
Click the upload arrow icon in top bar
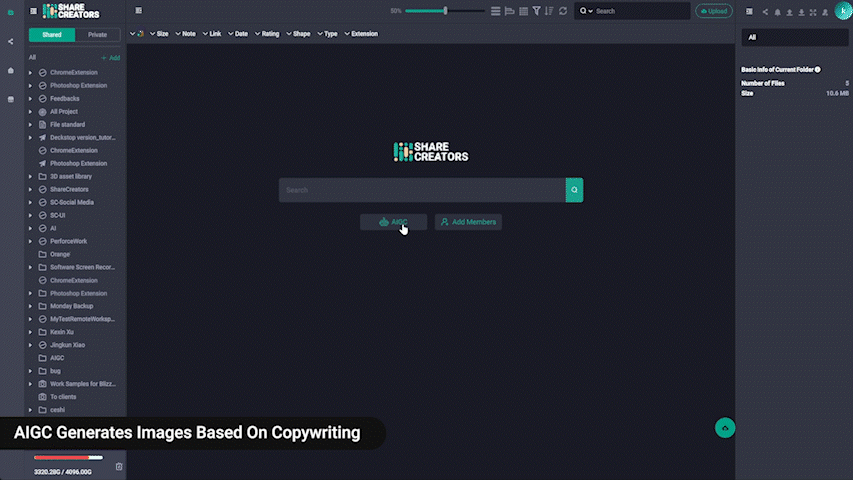tap(789, 12)
